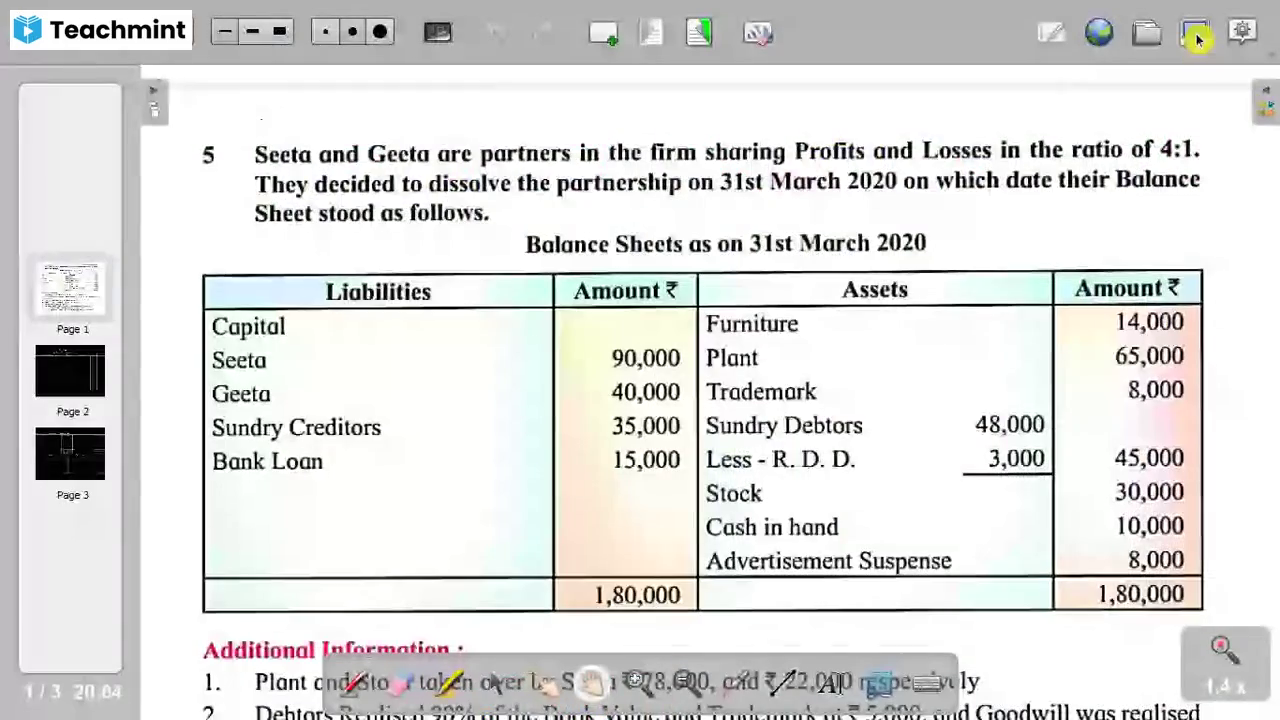Click the magnifier icon at bottom right

coord(1224,648)
